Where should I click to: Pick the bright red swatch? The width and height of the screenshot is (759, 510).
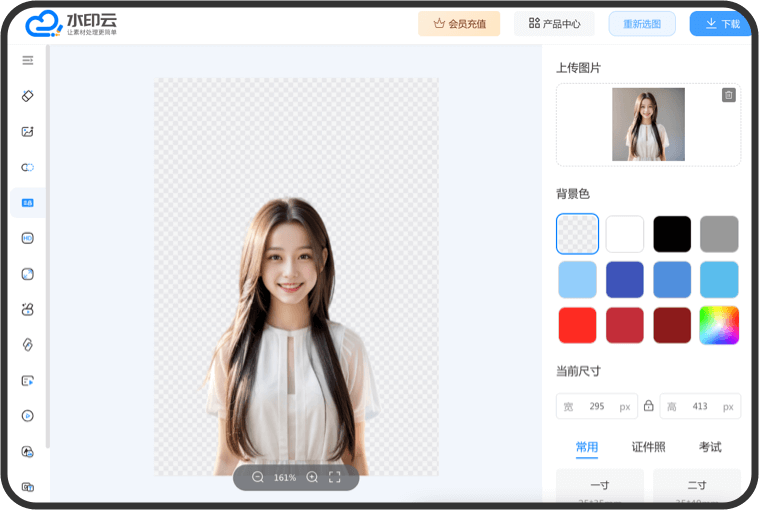577,325
